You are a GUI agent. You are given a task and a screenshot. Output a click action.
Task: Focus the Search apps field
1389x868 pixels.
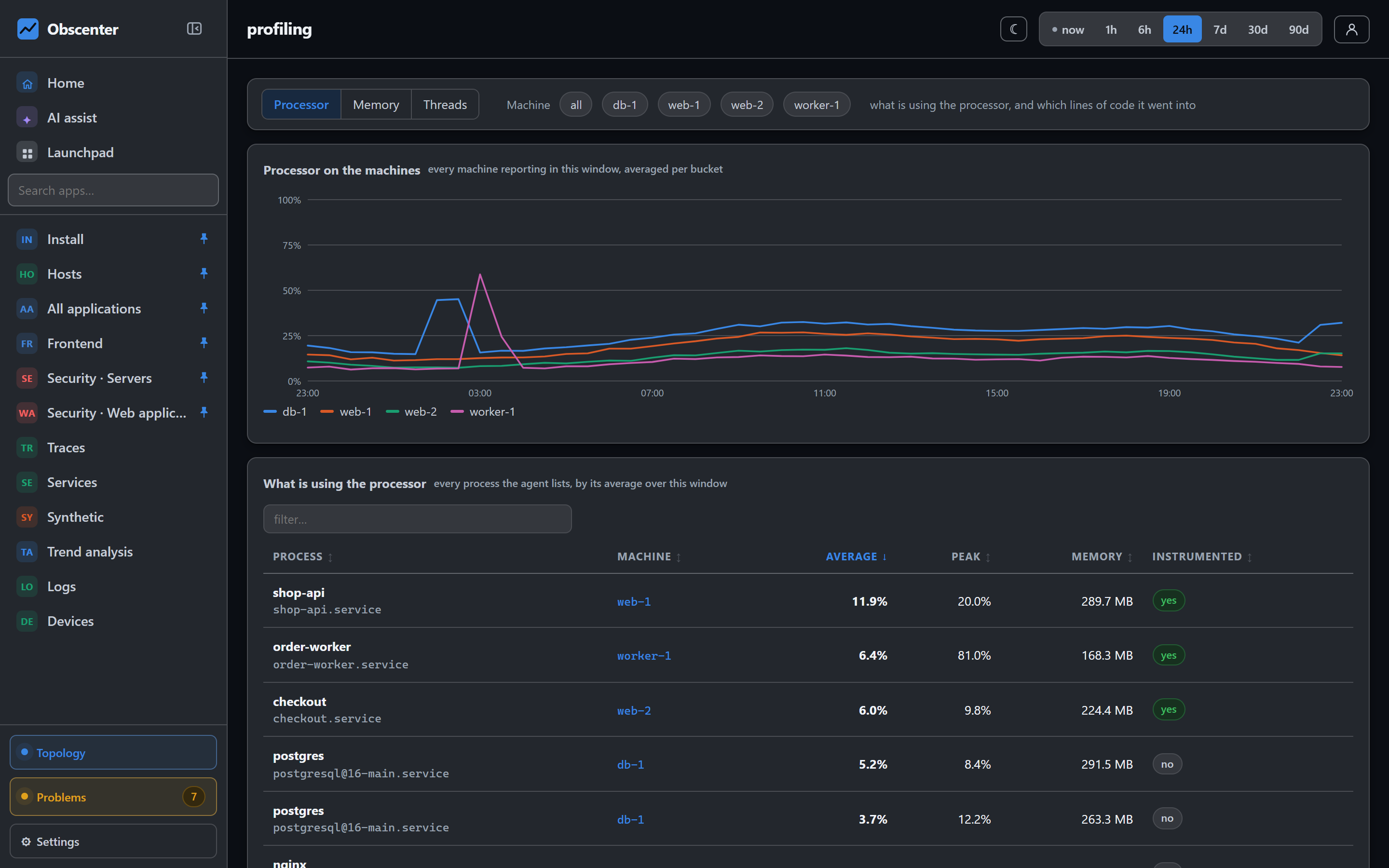click(x=113, y=190)
